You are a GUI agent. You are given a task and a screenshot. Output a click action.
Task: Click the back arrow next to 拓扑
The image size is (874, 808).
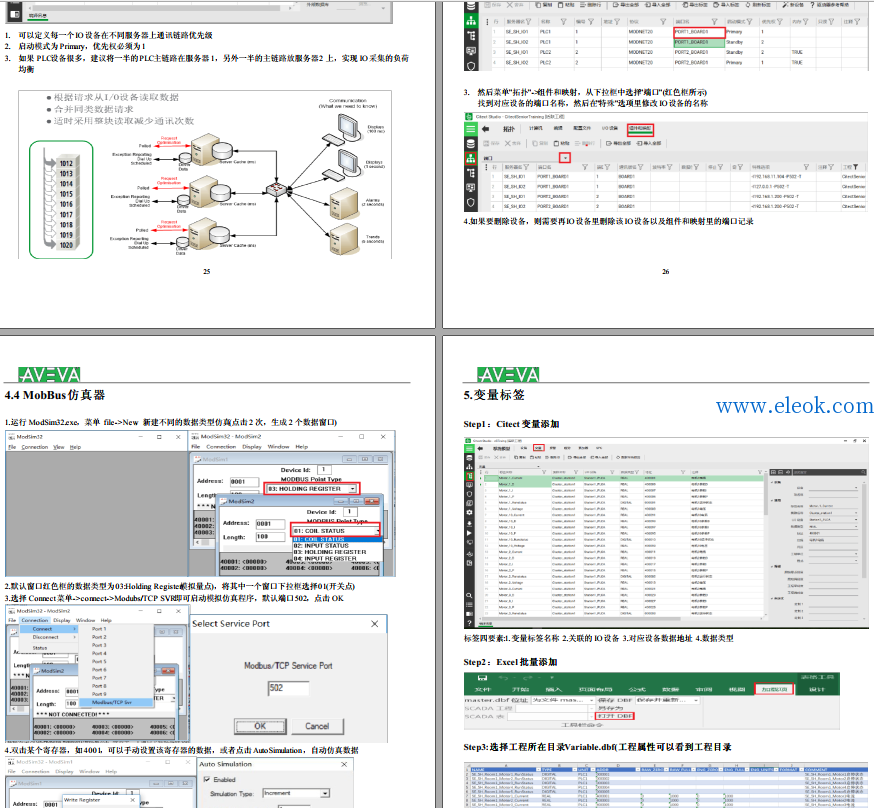(485, 129)
